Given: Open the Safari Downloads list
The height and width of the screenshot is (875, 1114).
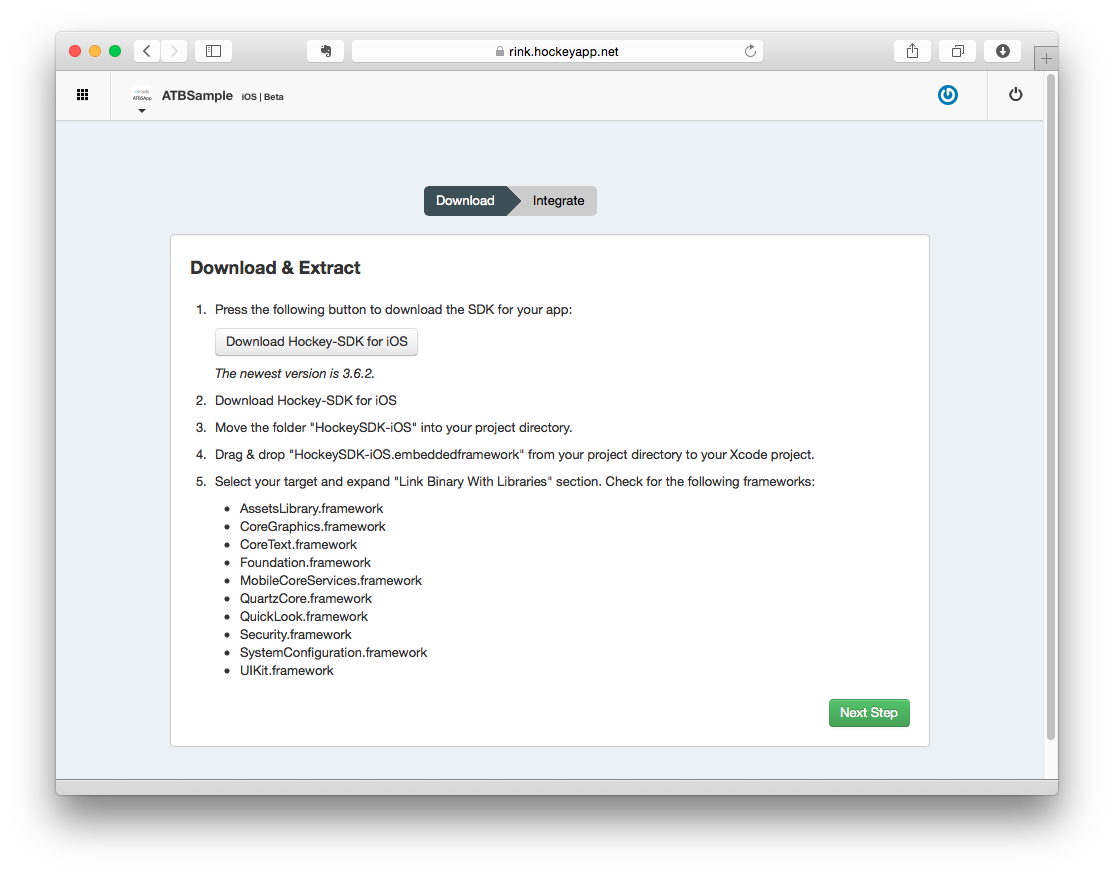Looking at the screenshot, I should (1002, 51).
